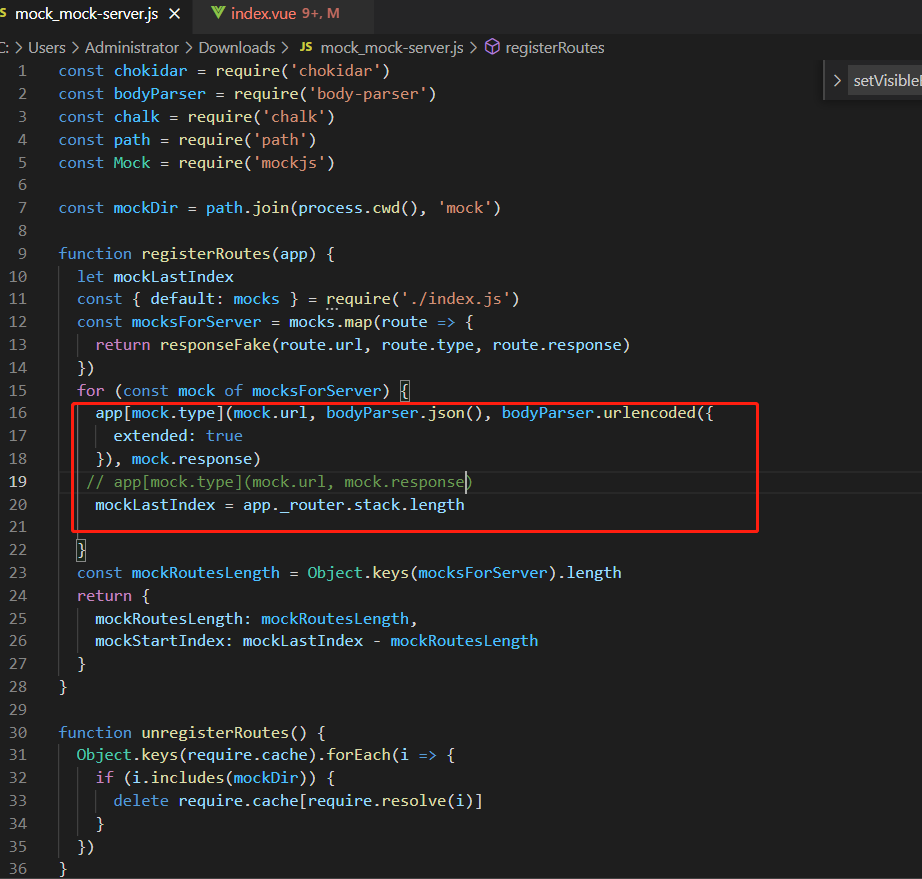Image resolution: width=922 pixels, height=879 pixels.
Task: Click the cube symbol icon beside registerRoutes
Action: [x=490, y=46]
